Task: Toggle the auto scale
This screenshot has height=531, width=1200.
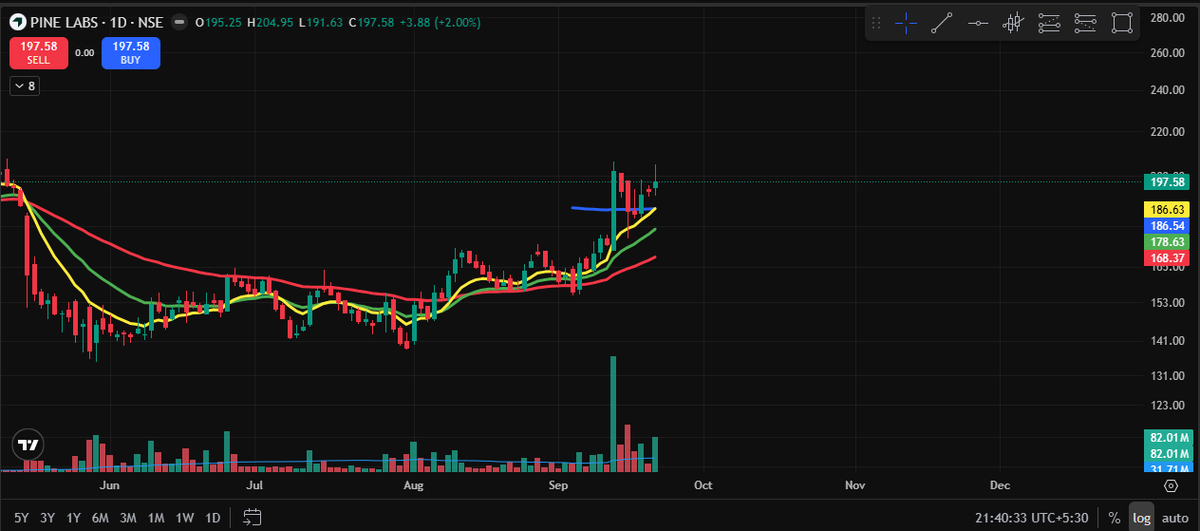Action: pos(1174,517)
